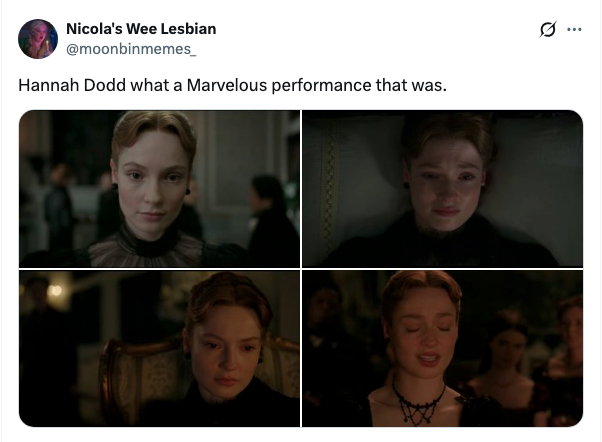Image resolution: width=602 pixels, height=442 pixels.
Task: Select the tweet text about marvelous performance
Action: click(x=232, y=85)
